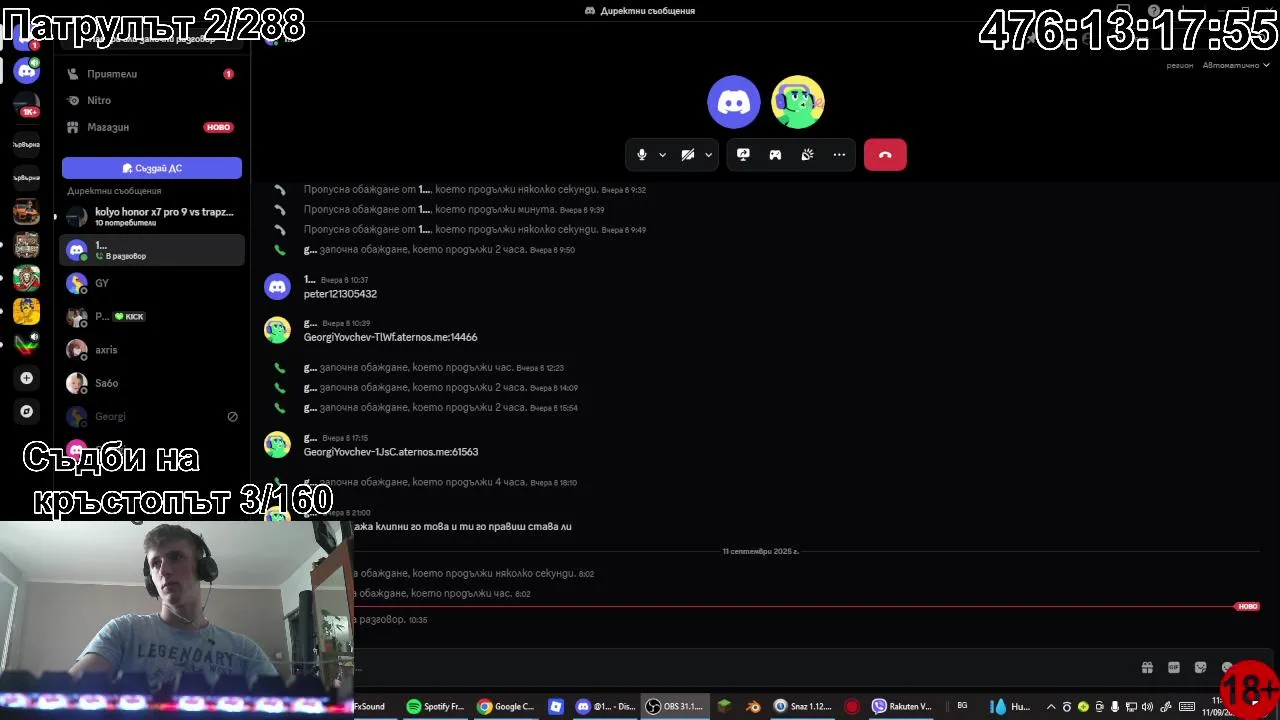Viewport: 1280px width, 720px height.
Task: Click the "Пропусна обаждане" entry from 9:32
Action: tap(474, 189)
